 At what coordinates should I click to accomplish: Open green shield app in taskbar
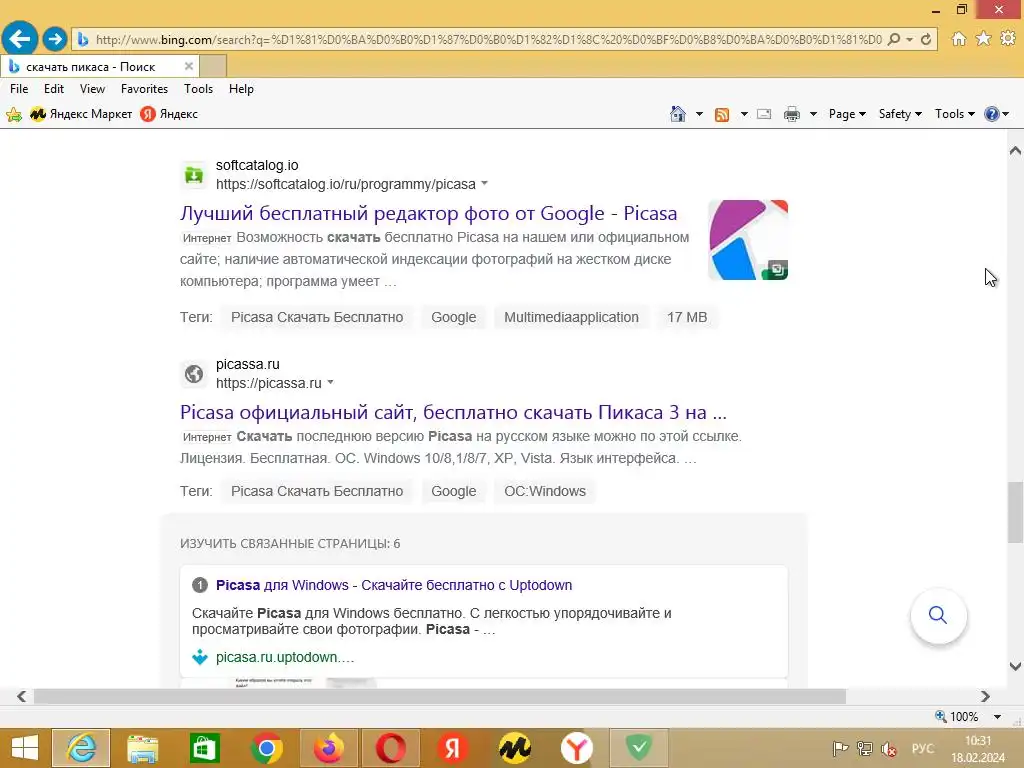coord(639,748)
